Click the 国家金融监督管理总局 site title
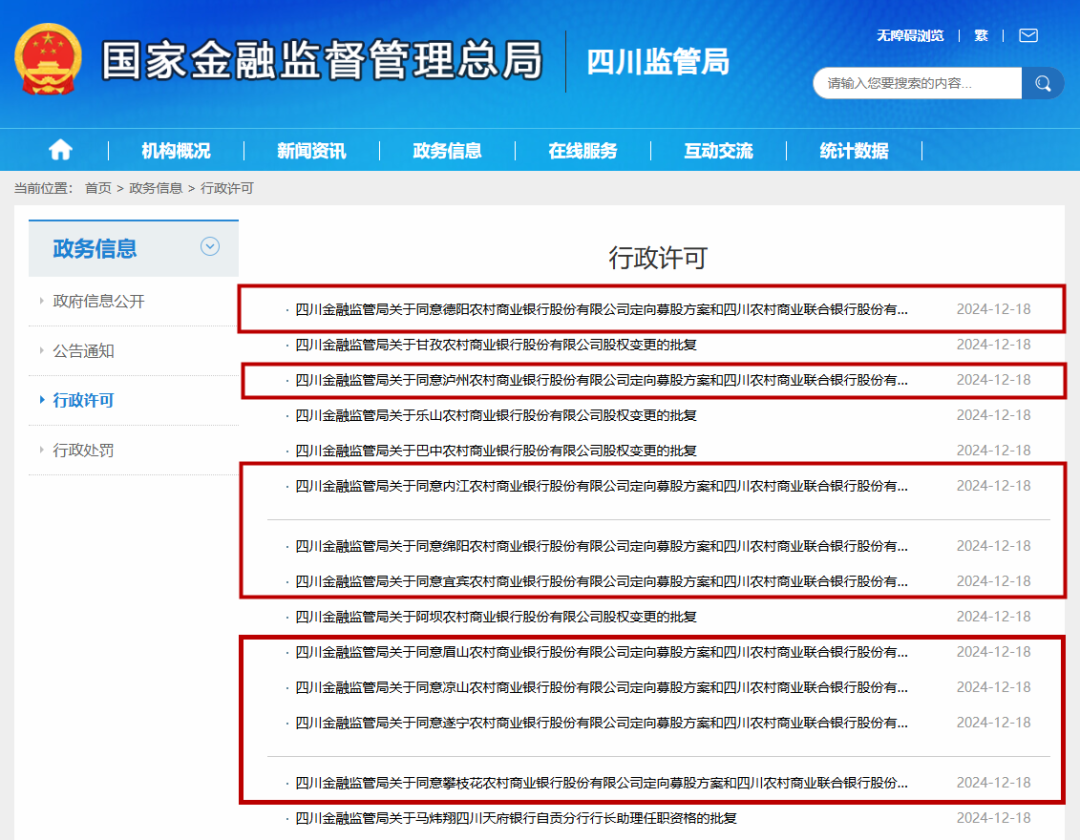 [x=322, y=60]
